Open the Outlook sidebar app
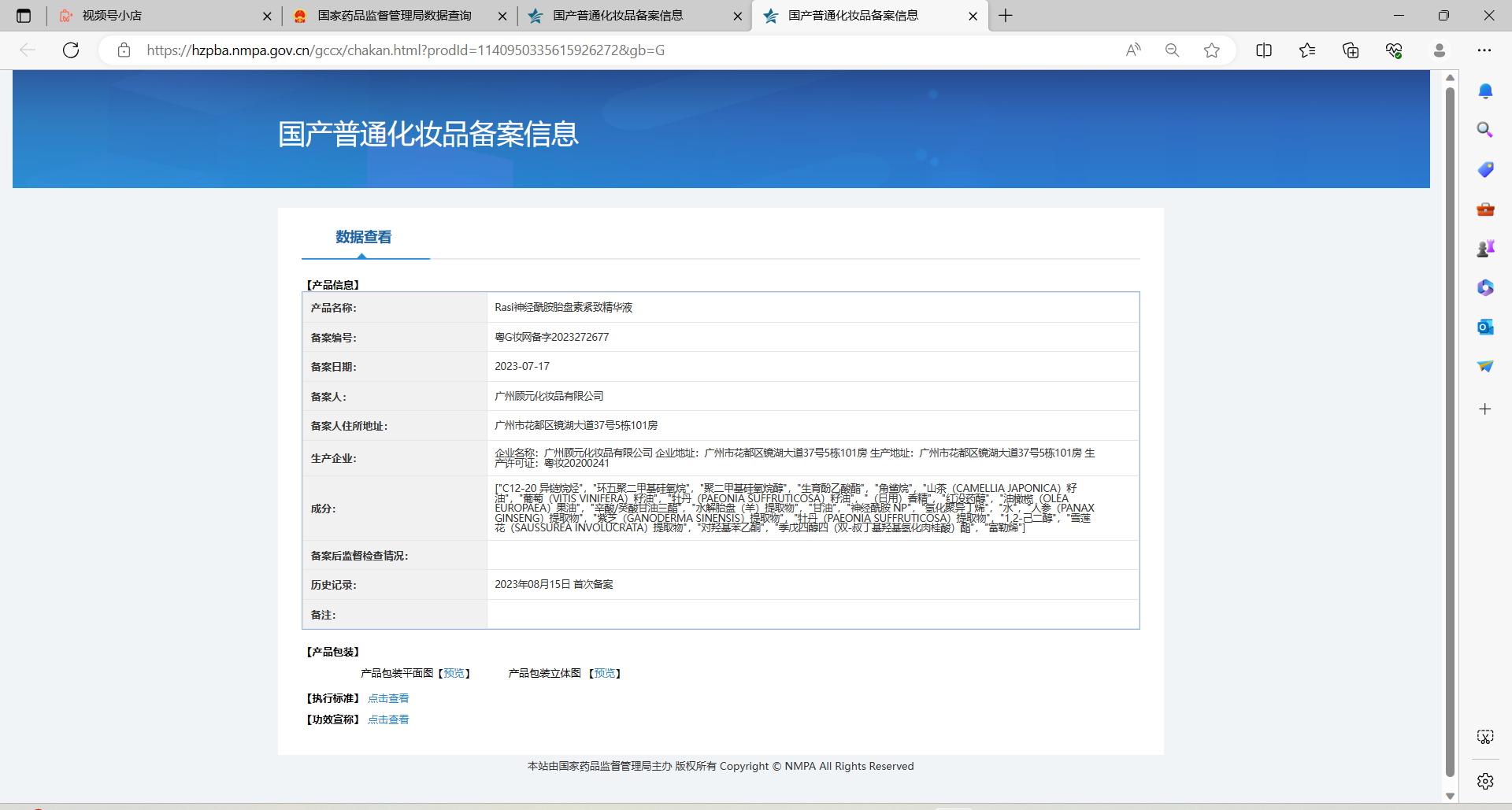The image size is (1512, 810). point(1484,327)
